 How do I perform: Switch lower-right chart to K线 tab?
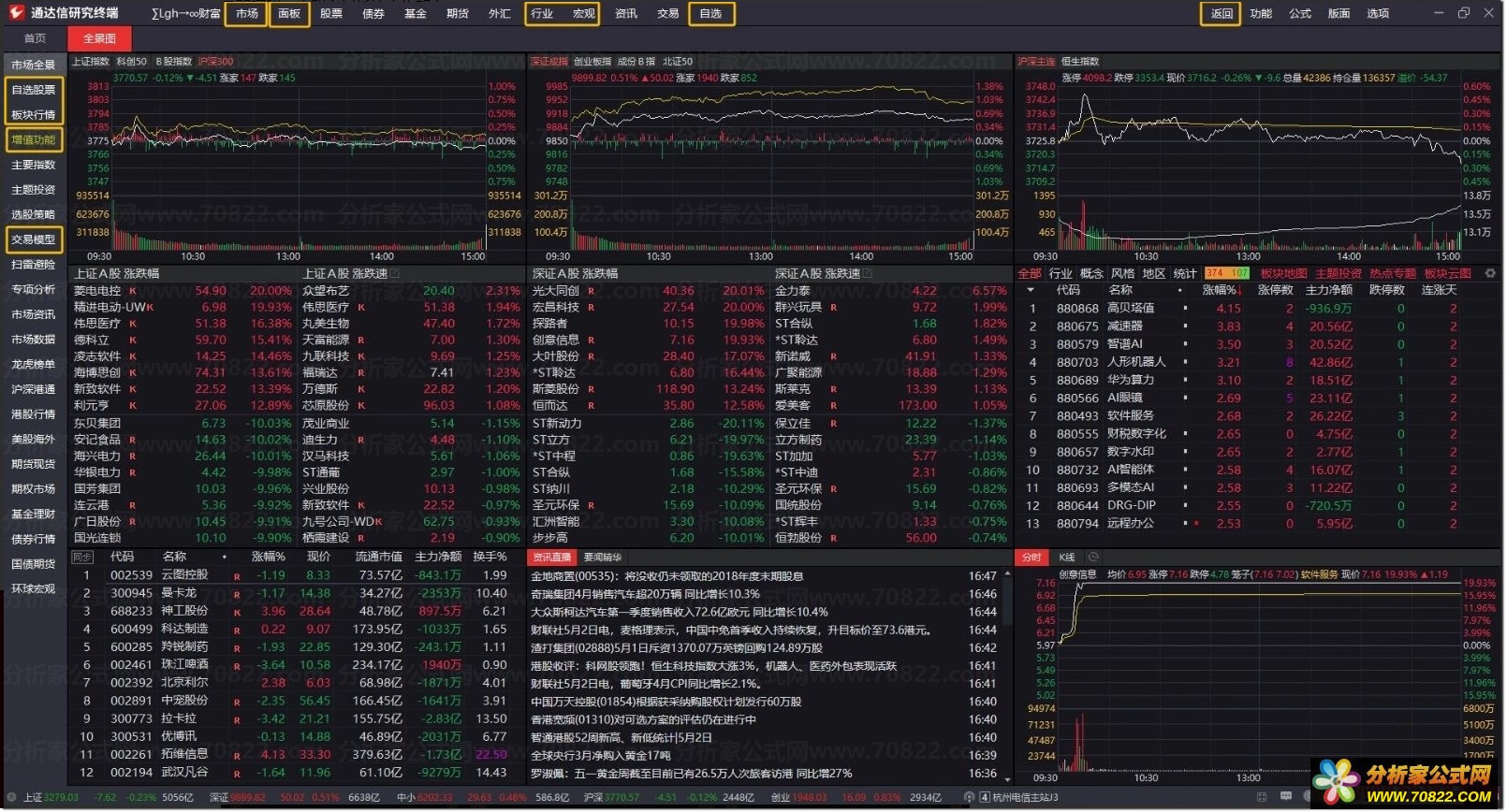coord(1067,557)
